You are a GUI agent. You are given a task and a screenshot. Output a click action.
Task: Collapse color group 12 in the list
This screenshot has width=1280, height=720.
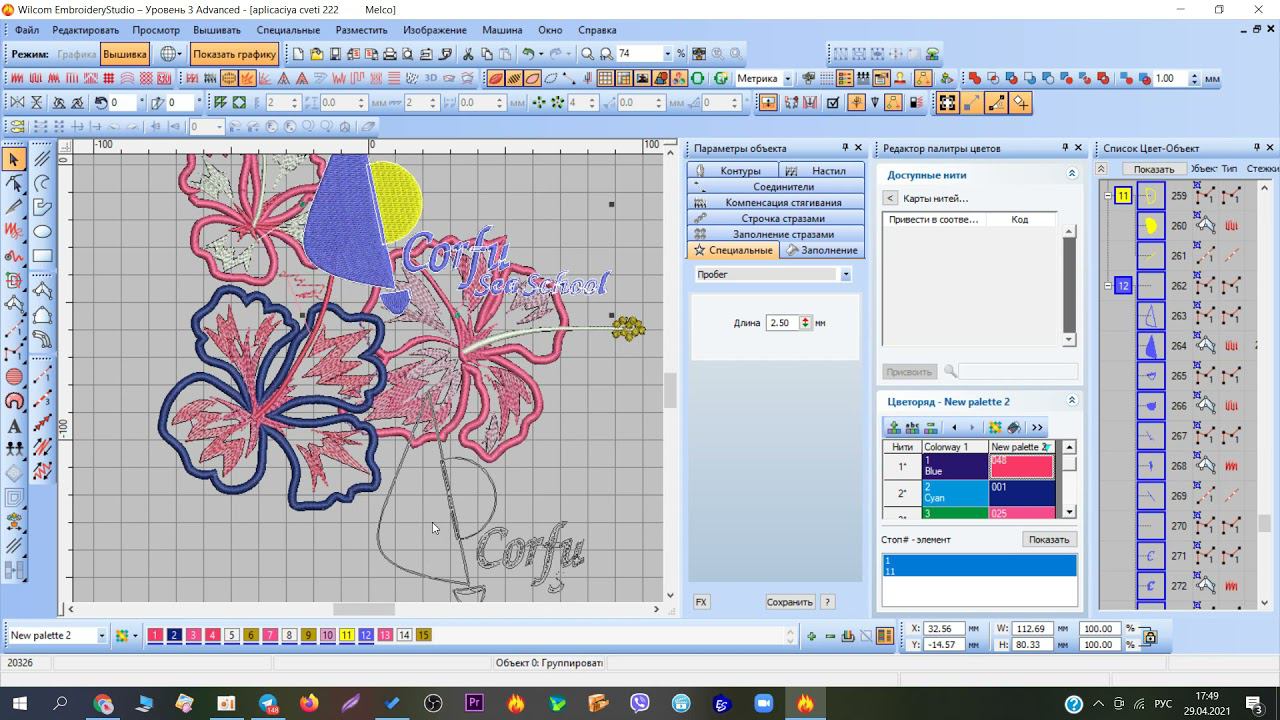coord(1108,286)
